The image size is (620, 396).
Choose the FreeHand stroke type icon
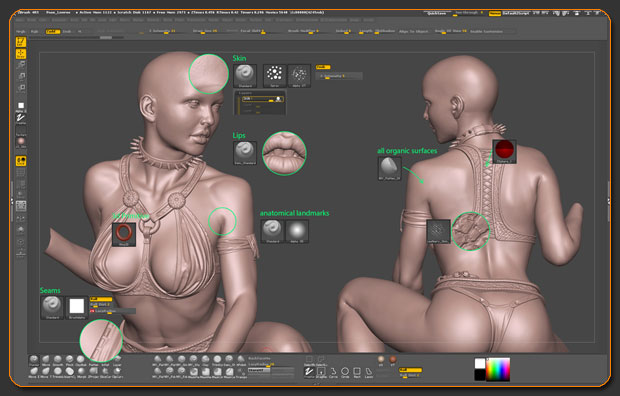coord(309,373)
